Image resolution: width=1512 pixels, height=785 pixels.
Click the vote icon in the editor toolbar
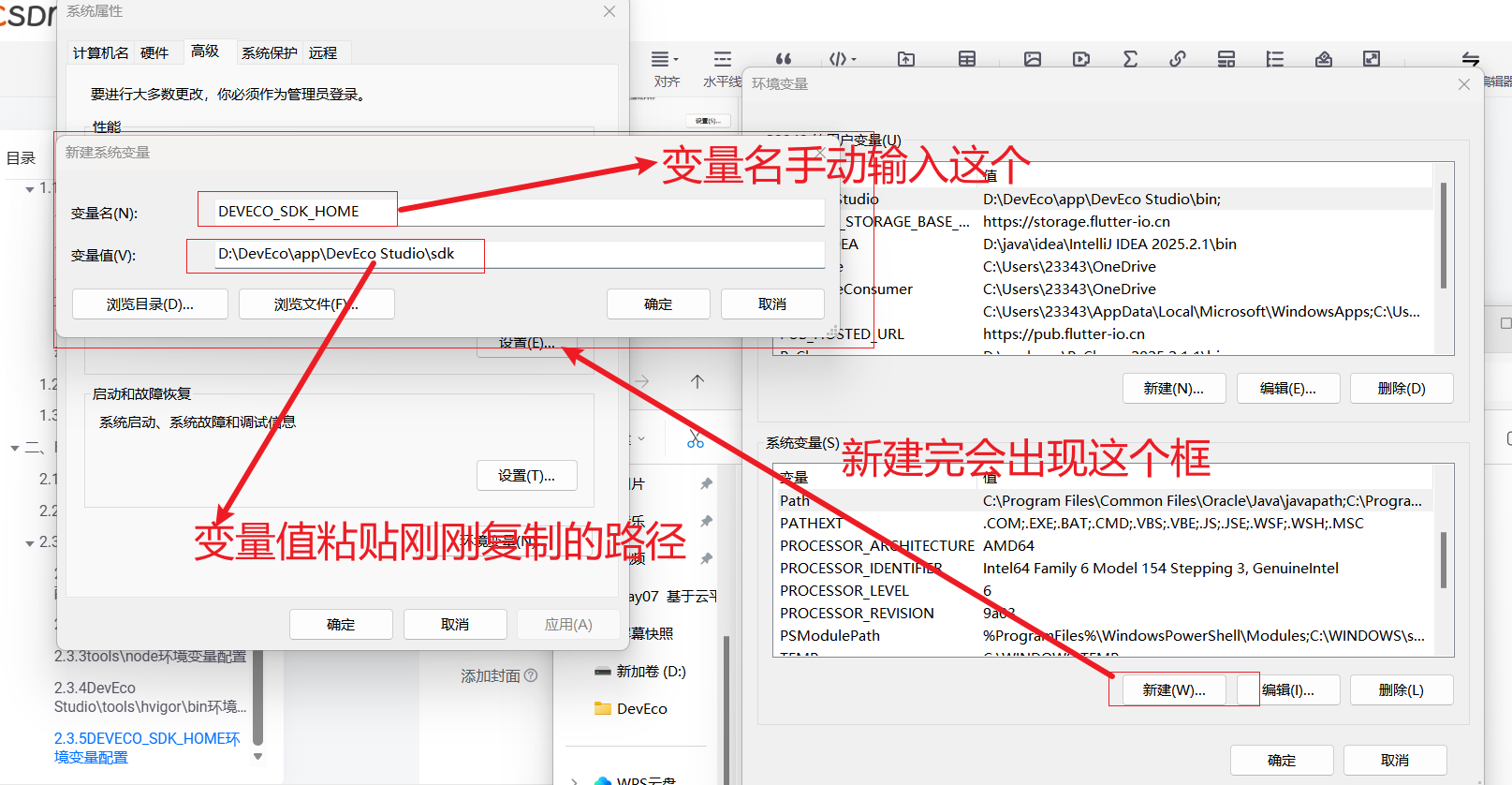1324,59
